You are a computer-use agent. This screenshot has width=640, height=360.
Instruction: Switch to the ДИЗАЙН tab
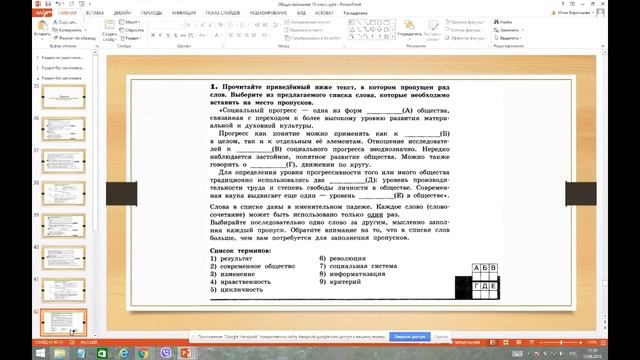click(x=122, y=13)
